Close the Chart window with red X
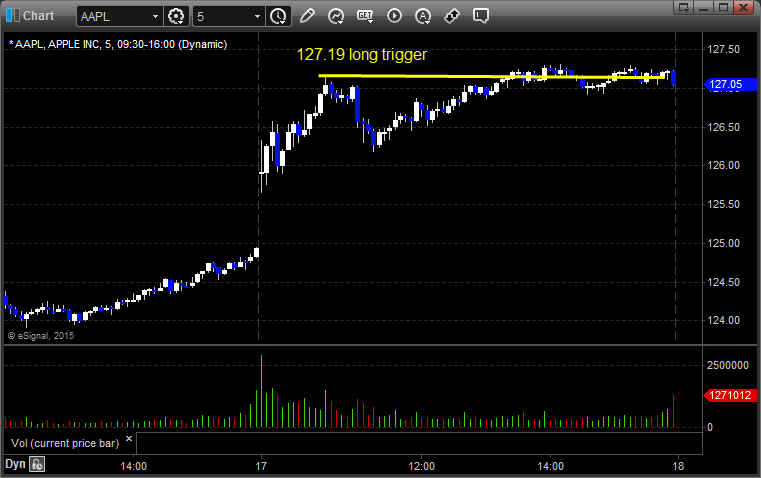This screenshot has height=478, width=761. point(743,7)
